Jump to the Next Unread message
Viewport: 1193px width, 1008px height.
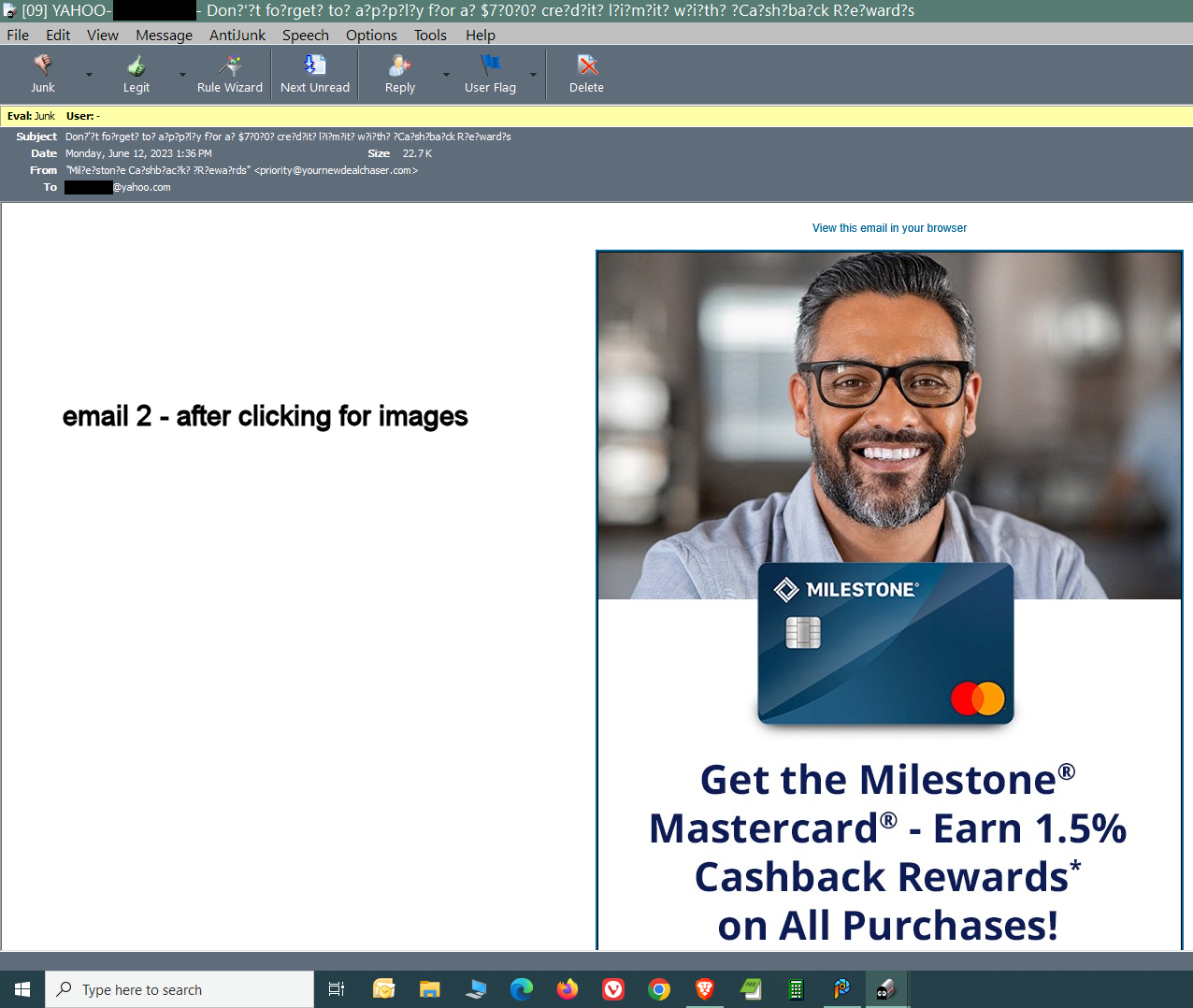point(315,74)
